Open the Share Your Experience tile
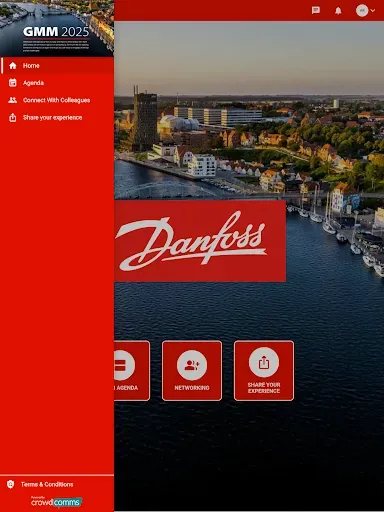The image size is (384, 512). point(264,371)
